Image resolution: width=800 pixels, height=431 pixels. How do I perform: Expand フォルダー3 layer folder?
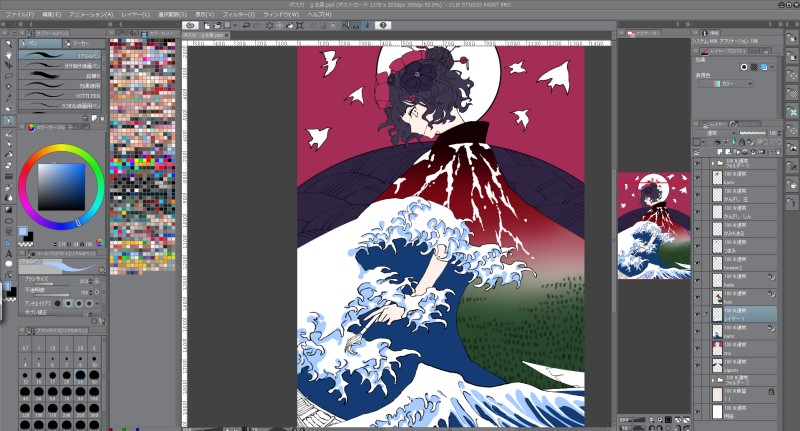[713, 163]
